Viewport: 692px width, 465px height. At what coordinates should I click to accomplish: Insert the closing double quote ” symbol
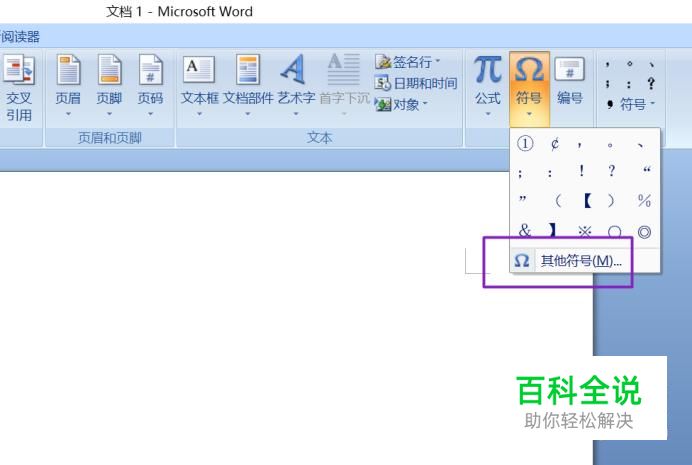(x=523, y=199)
